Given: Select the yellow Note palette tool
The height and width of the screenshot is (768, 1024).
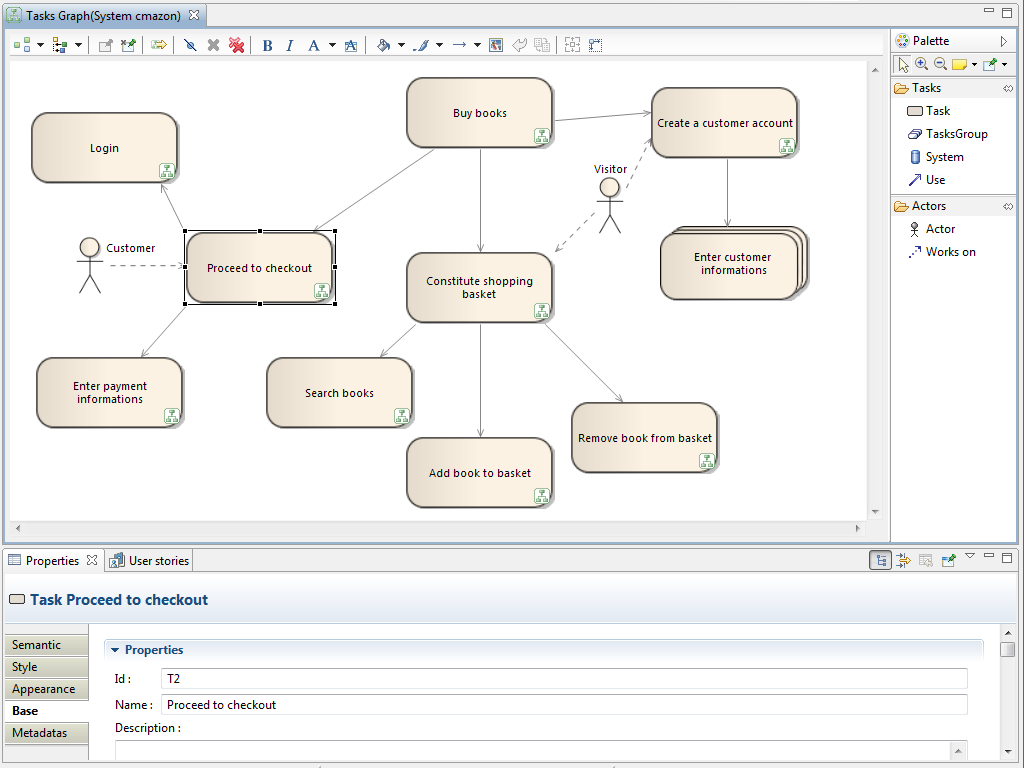Looking at the screenshot, I should (x=959, y=64).
